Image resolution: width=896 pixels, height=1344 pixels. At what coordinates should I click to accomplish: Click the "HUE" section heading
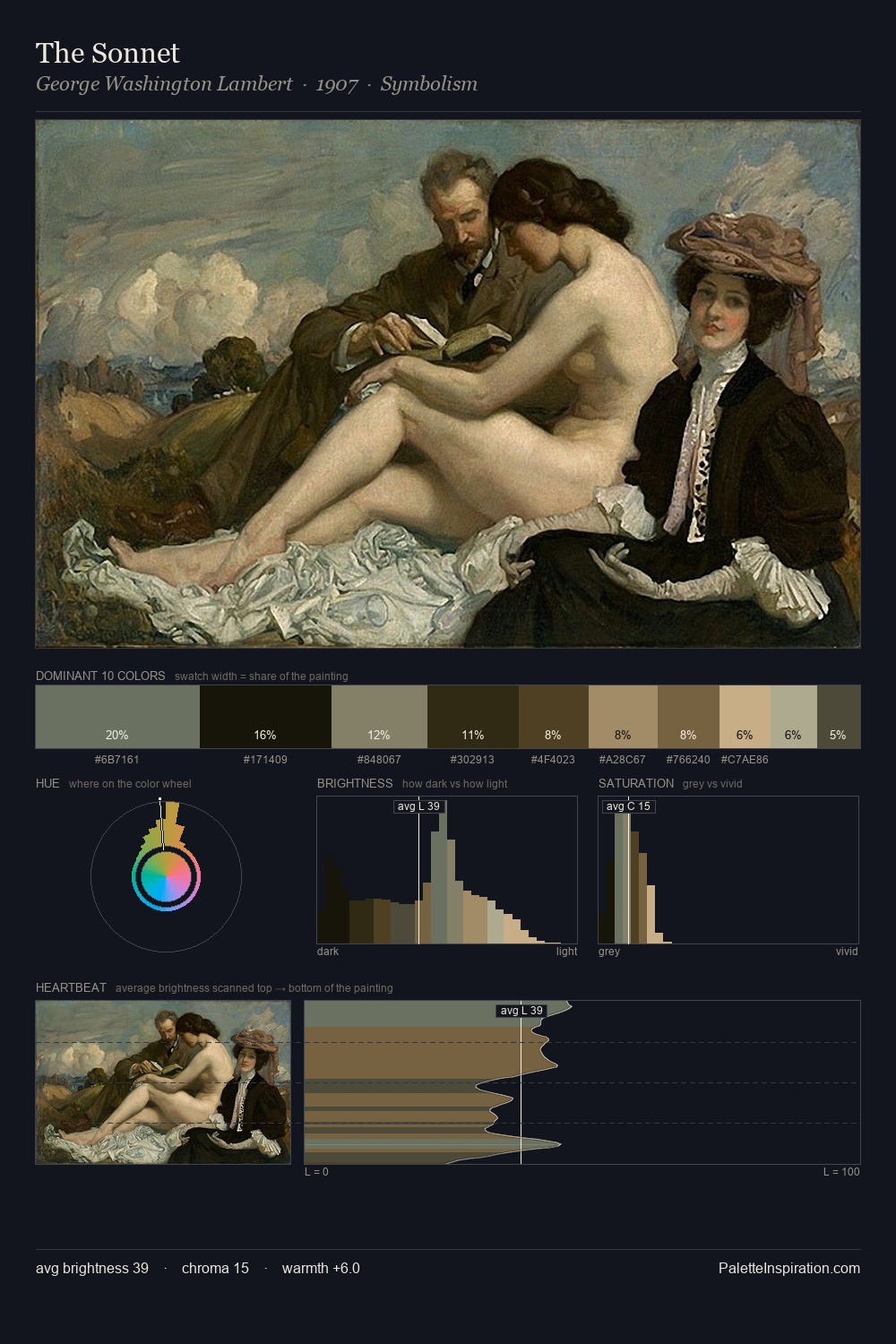(47, 783)
